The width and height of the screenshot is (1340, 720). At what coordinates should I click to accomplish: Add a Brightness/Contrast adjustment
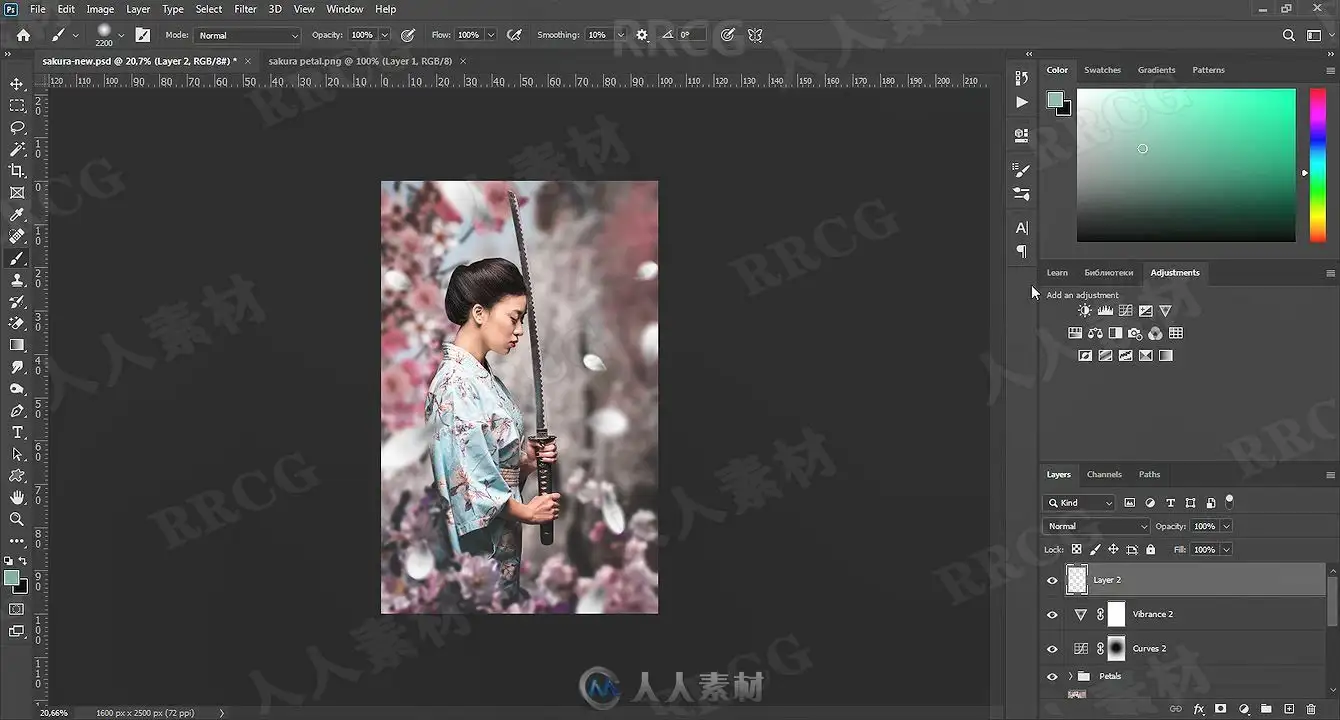coord(1085,311)
